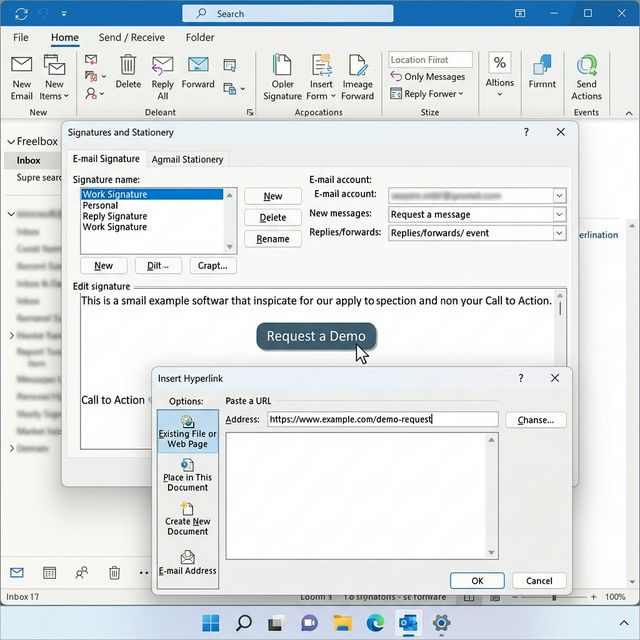
Task: Click the sync icon in title bar
Action: 21,14
